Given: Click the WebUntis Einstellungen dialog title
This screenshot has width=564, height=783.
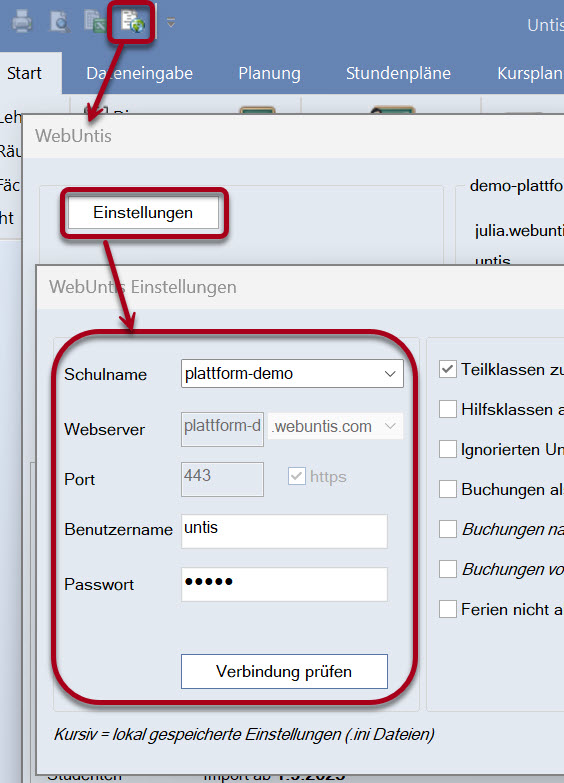Looking at the screenshot, I should point(142,287).
